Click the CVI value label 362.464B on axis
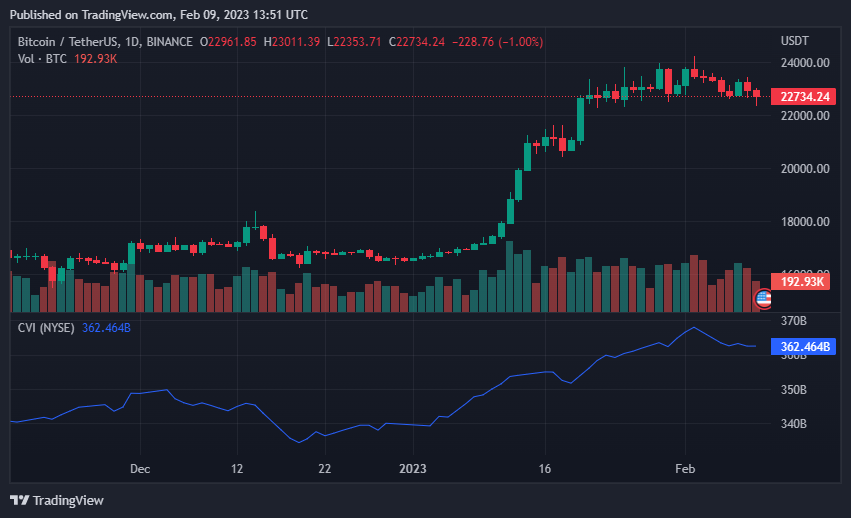 pos(804,346)
